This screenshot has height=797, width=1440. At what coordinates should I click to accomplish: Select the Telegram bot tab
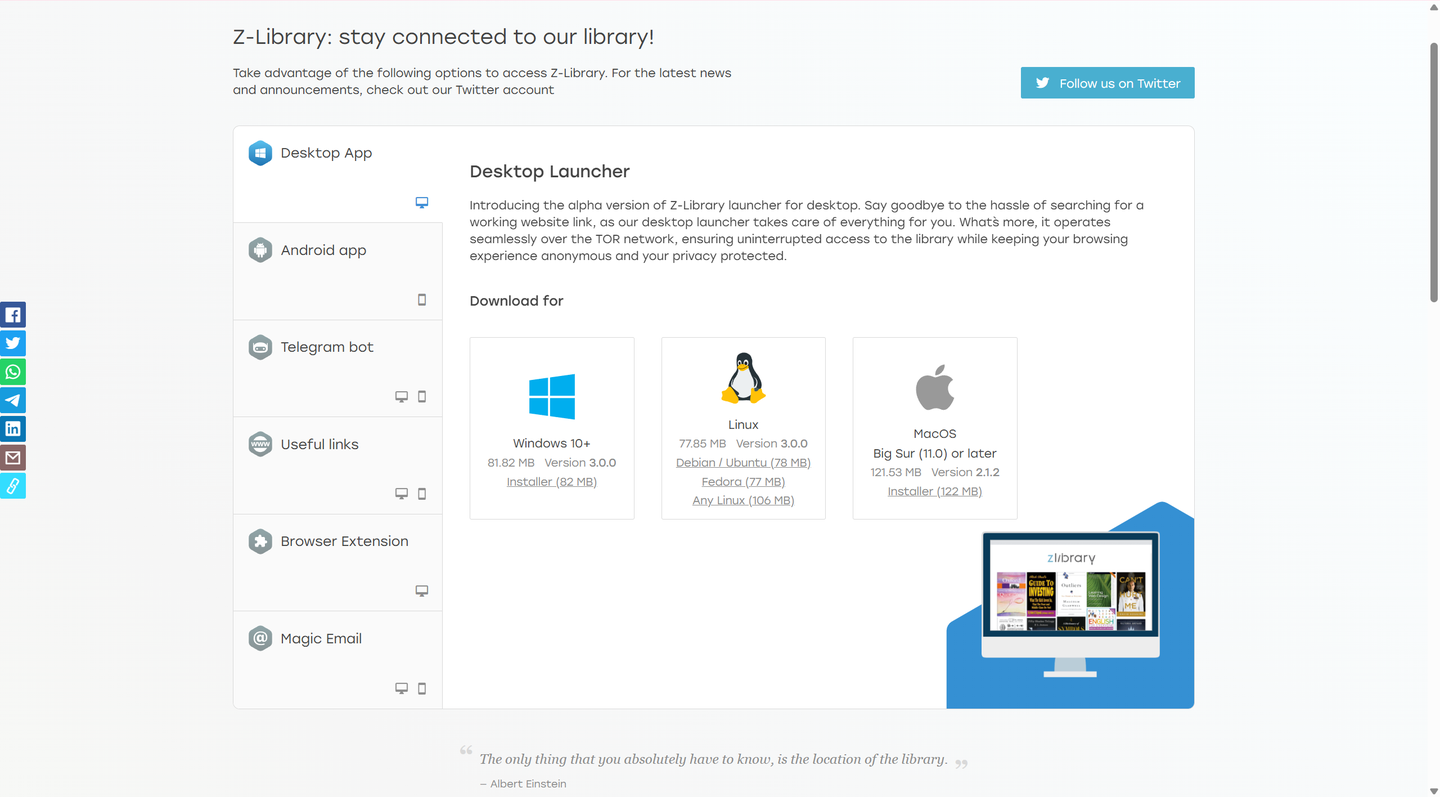[x=338, y=368]
